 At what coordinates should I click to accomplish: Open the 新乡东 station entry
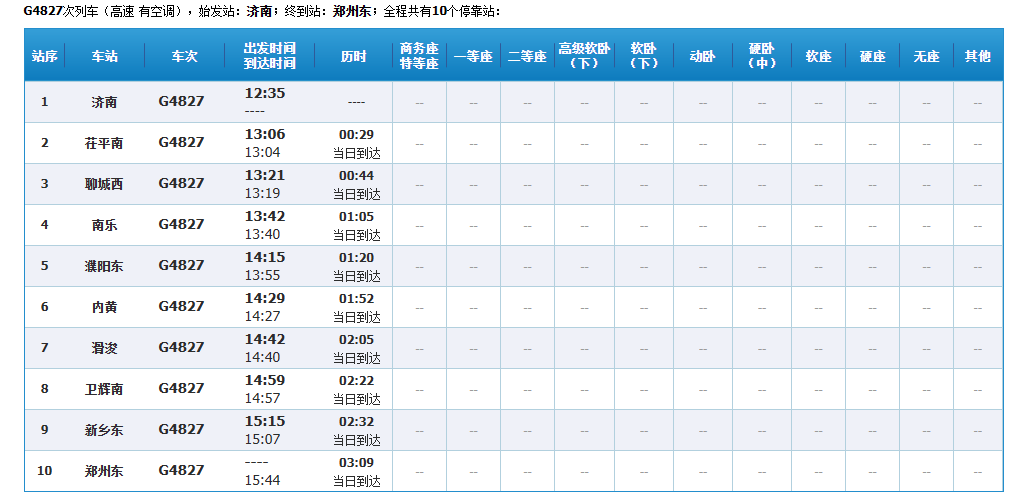pyautogui.click(x=104, y=430)
